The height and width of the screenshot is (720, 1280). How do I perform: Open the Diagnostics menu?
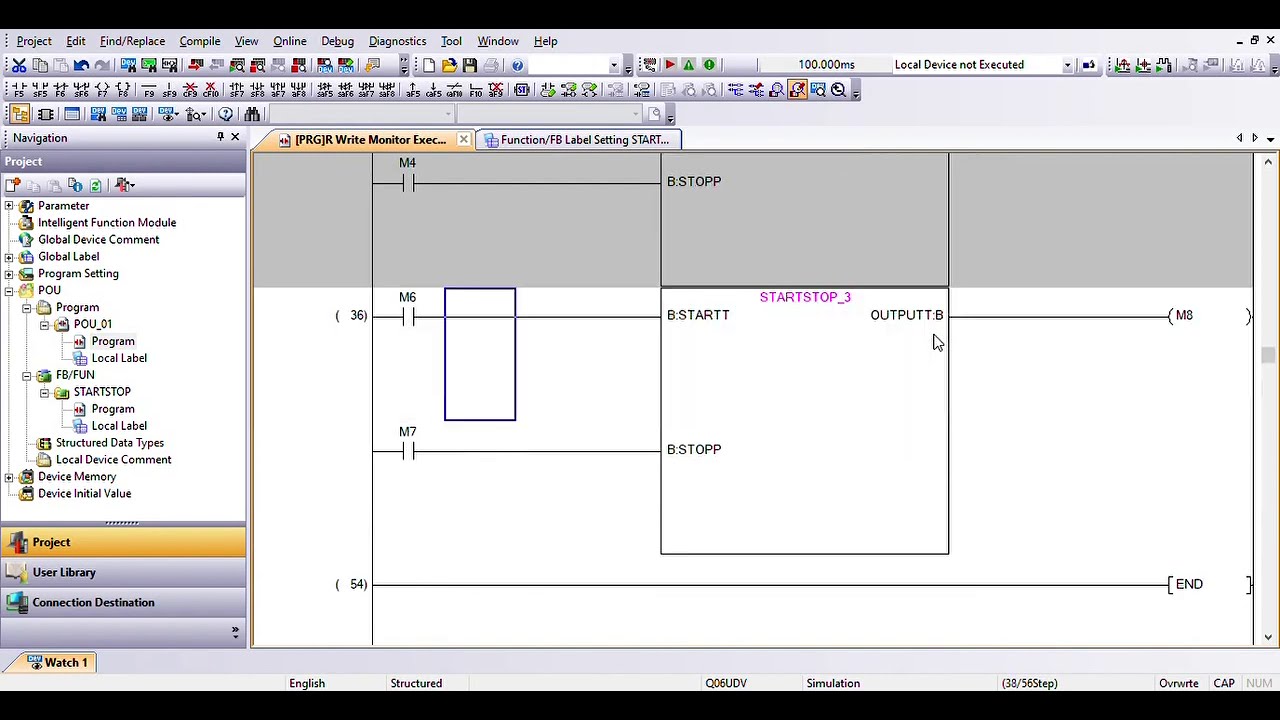pos(397,41)
